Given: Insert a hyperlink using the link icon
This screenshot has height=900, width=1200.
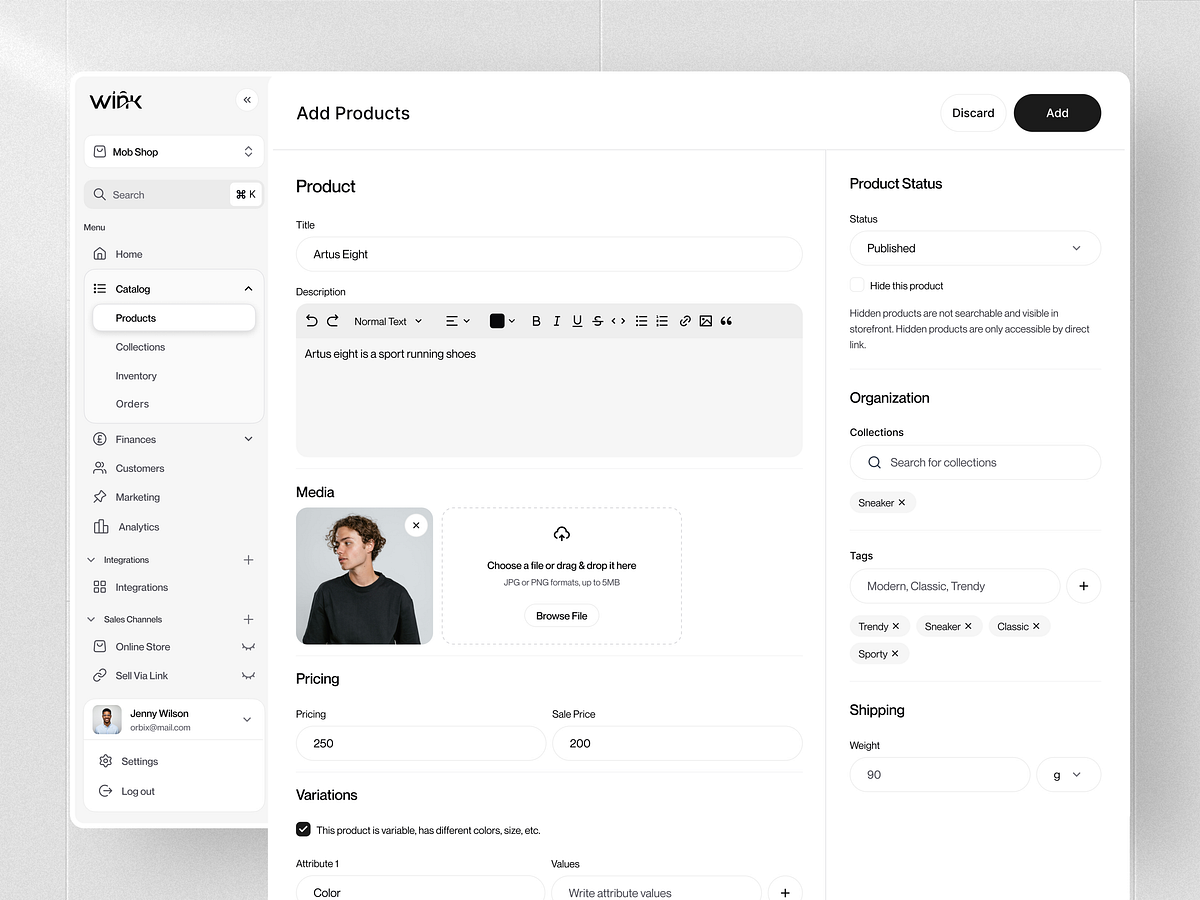Looking at the screenshot, I should point(685,320).
